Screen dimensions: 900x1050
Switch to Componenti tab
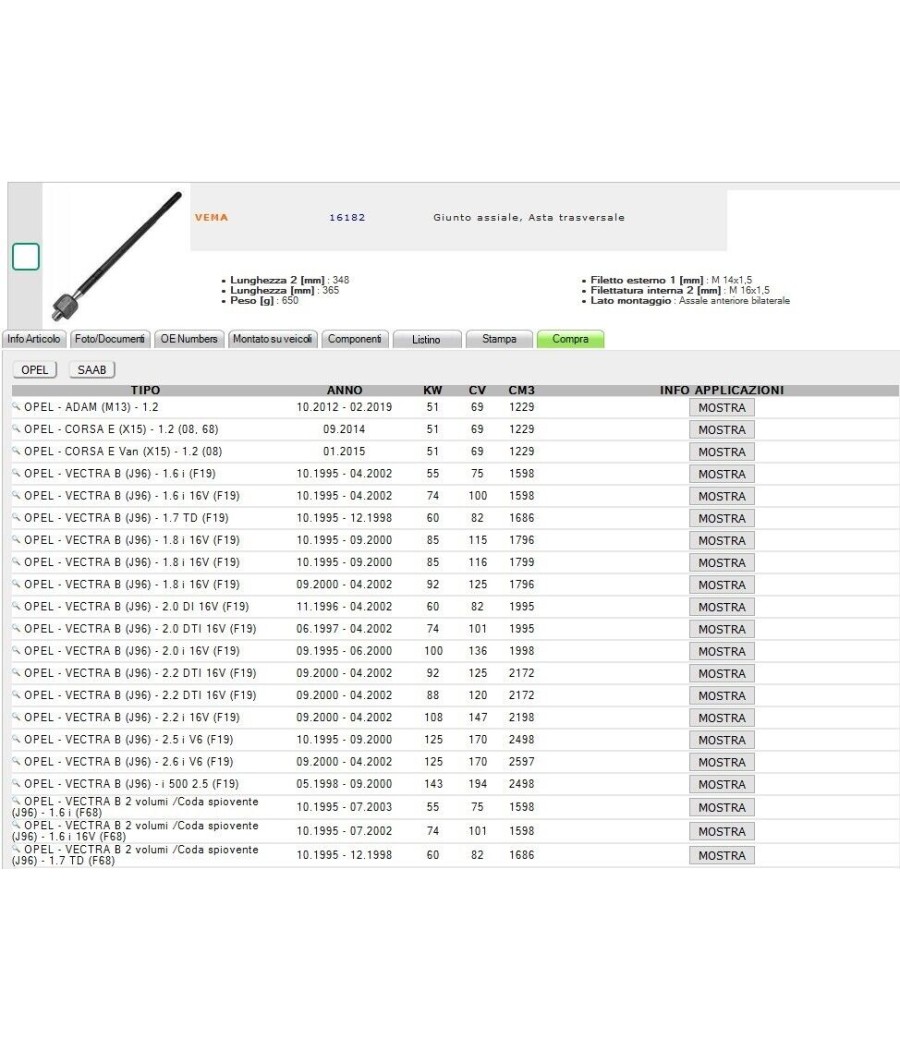354,339
